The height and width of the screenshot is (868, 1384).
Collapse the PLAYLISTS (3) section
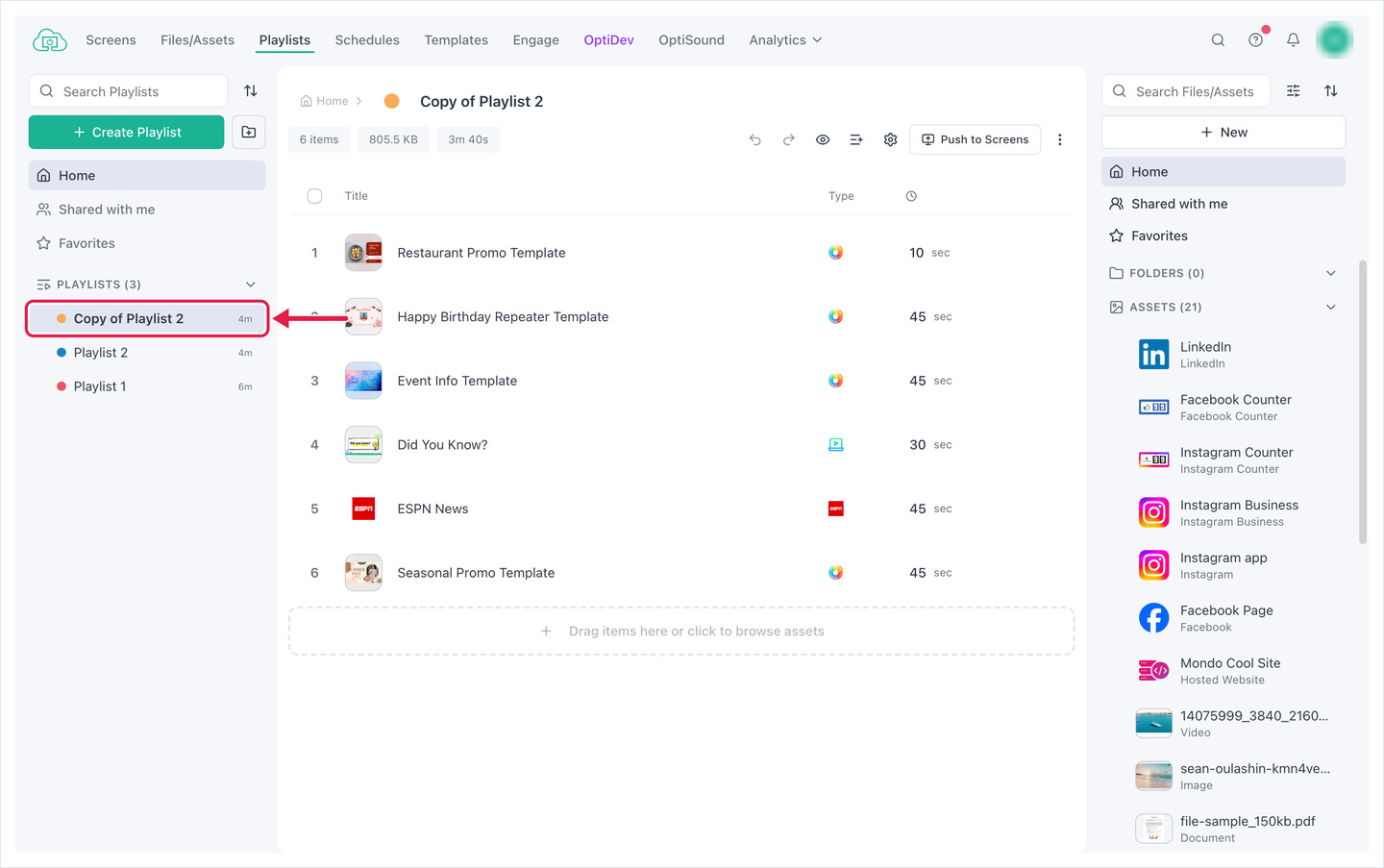pyautogui.click(x=251, y=285)
